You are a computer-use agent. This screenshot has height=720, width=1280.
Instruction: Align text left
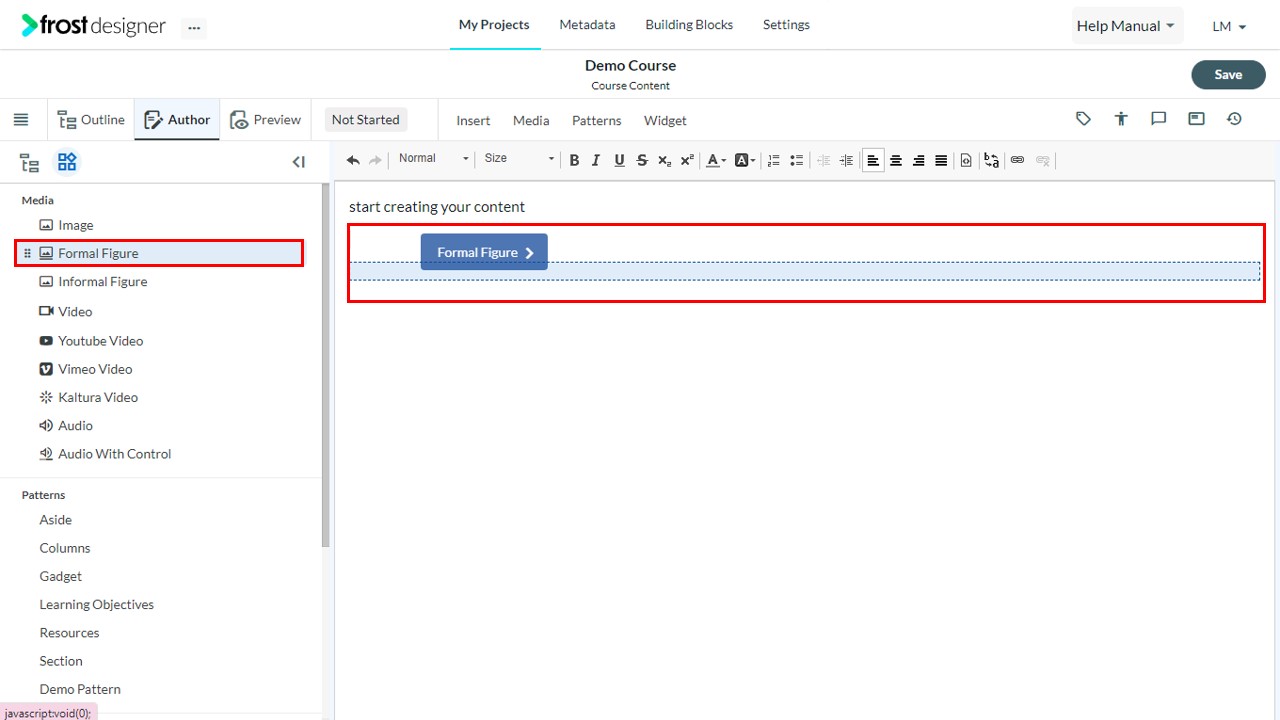(x=873, y=160)
